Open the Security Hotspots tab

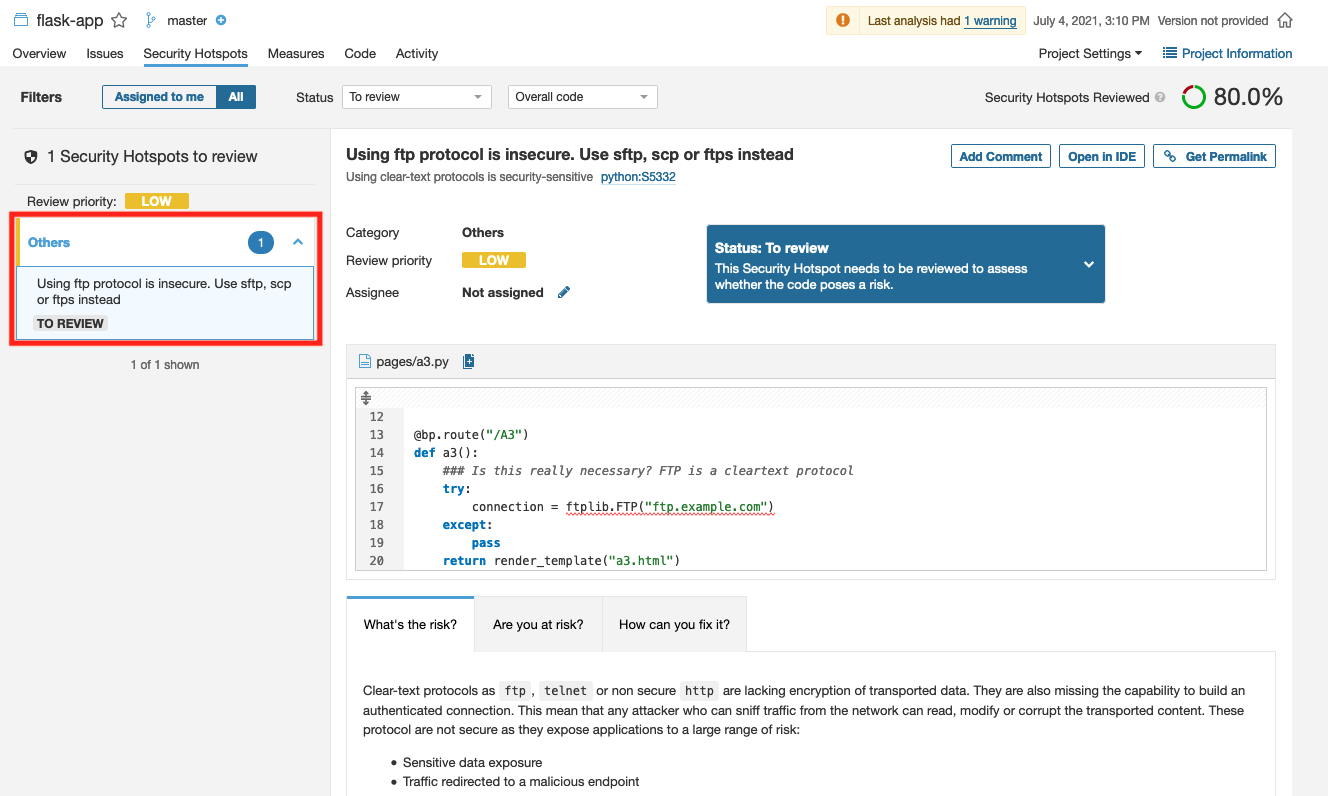195,53
